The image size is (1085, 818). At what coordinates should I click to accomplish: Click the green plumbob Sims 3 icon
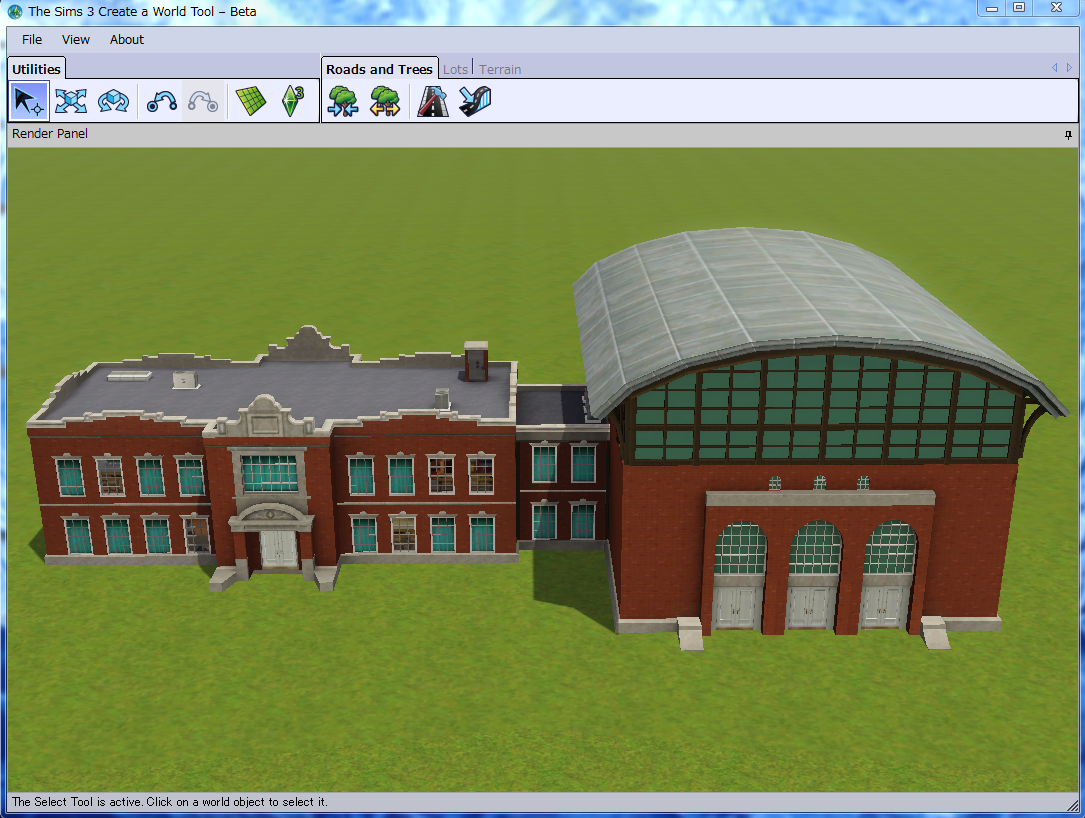(293, 101)
